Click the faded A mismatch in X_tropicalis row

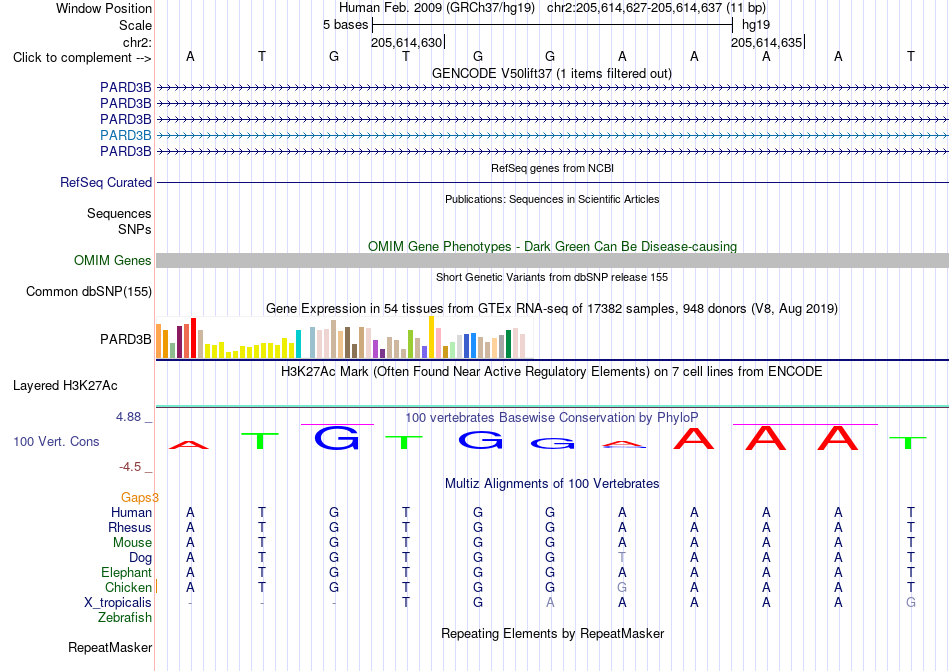point(550,603)
